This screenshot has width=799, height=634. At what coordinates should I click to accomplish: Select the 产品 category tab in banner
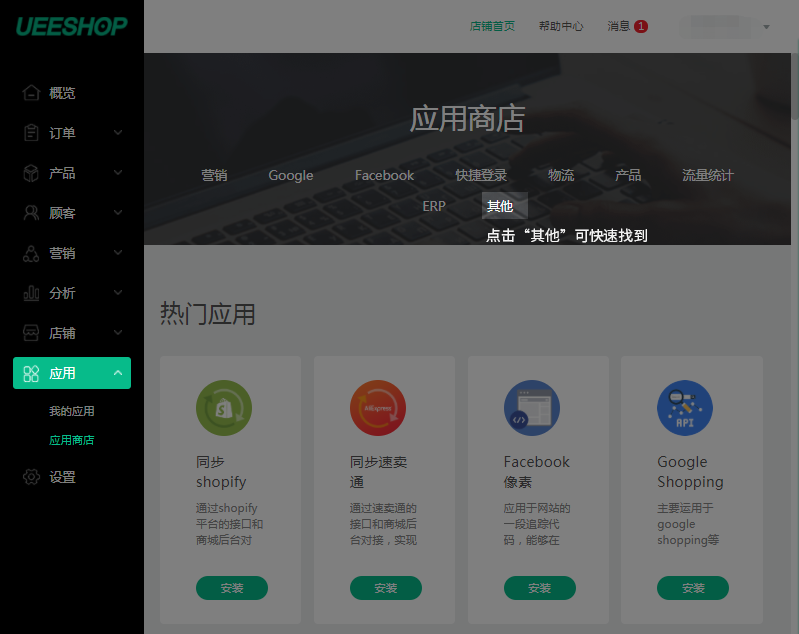tap(628, 175)
